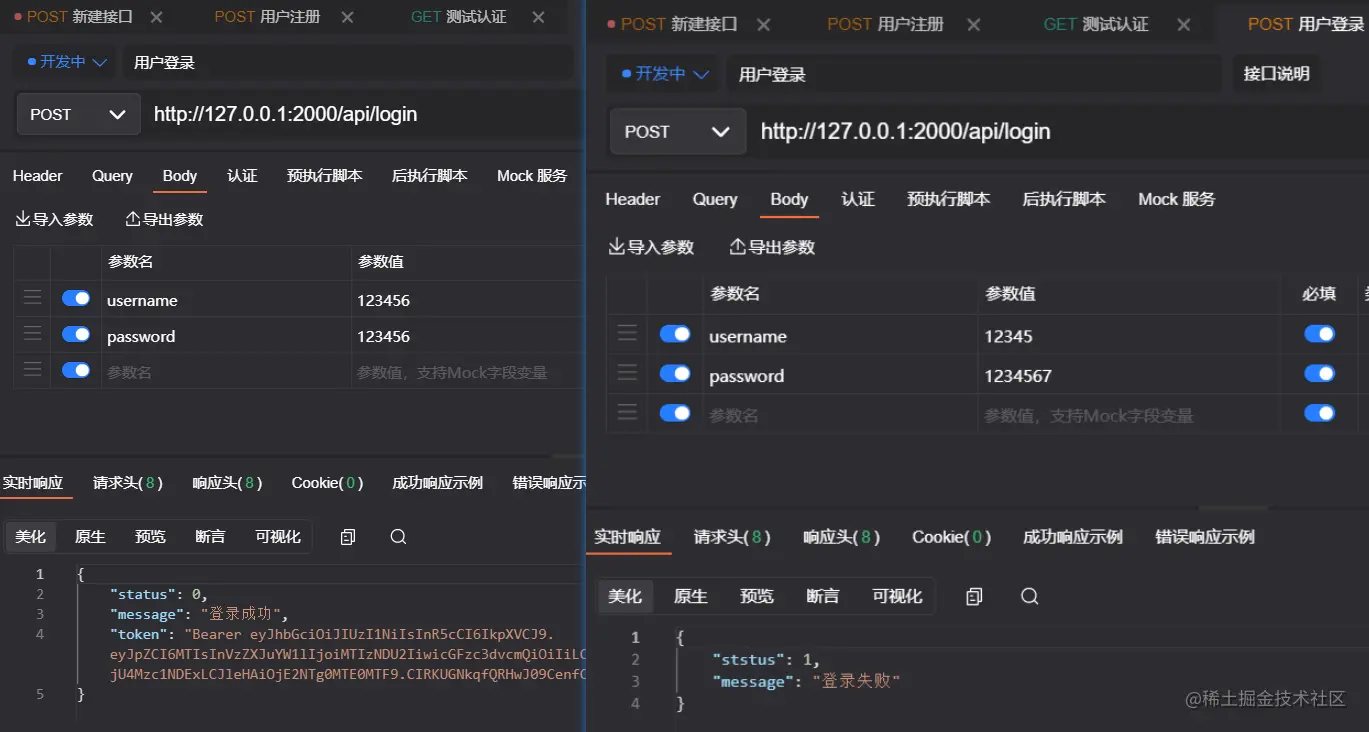This screenshot has width=1369, height=732.
Task: Switch to Header tab in left panel
Action: click(x=38, y=176)
